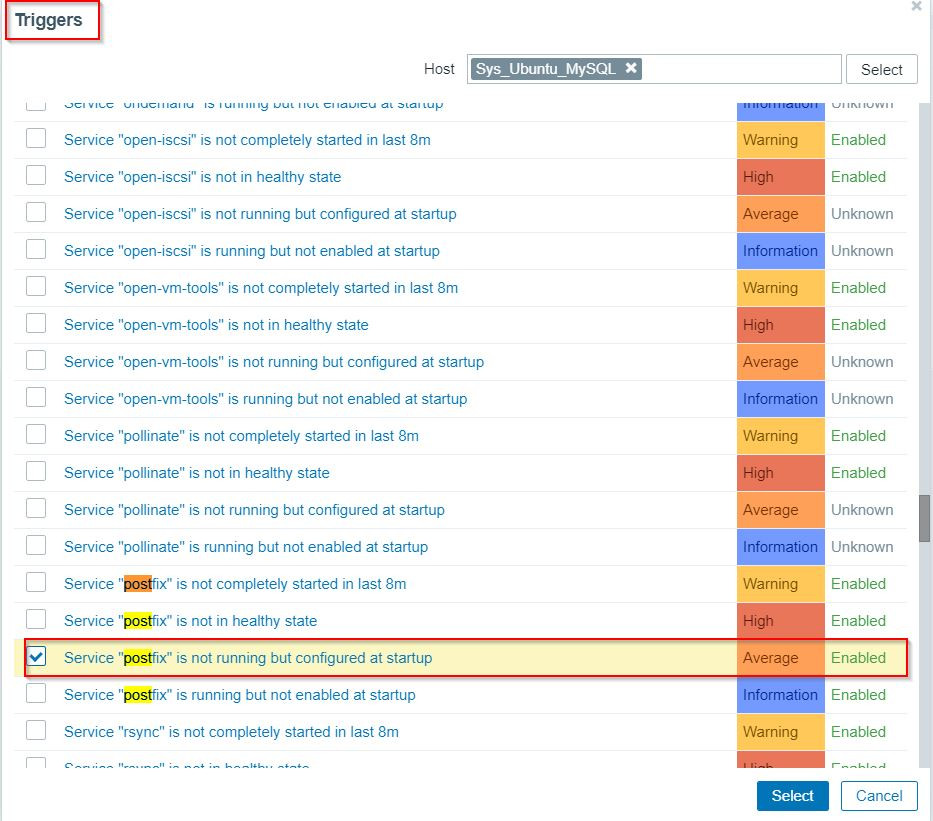Click Select button next to Host field
The width and height of the screenshot is (933, 821).
[x=881, y=69]
